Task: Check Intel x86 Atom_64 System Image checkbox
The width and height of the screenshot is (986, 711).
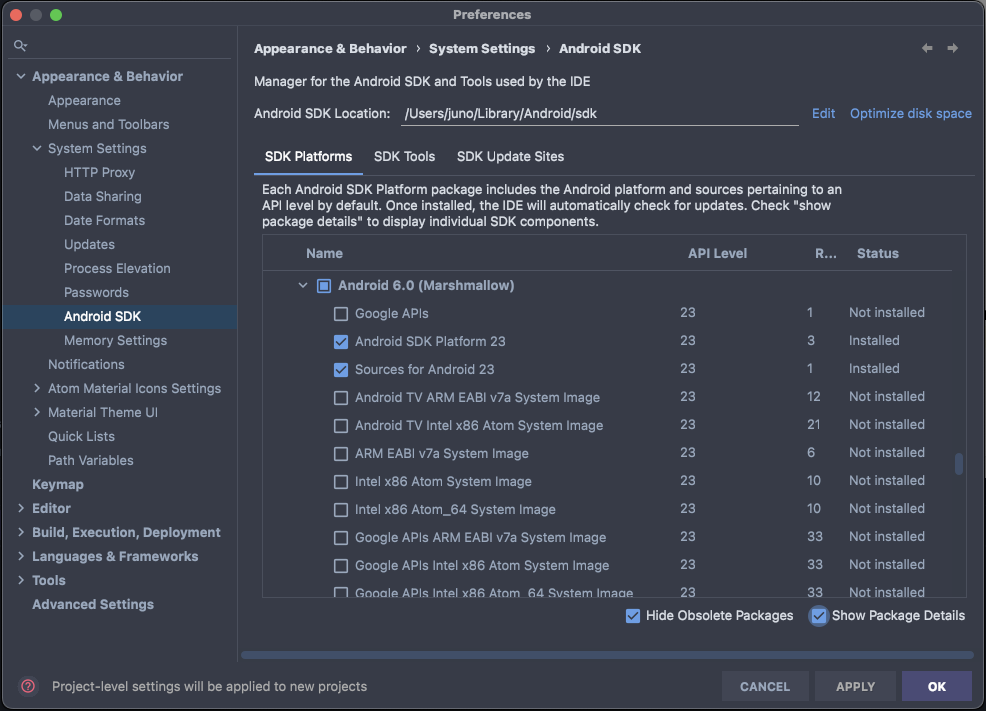Action: (x=341, y=510)
